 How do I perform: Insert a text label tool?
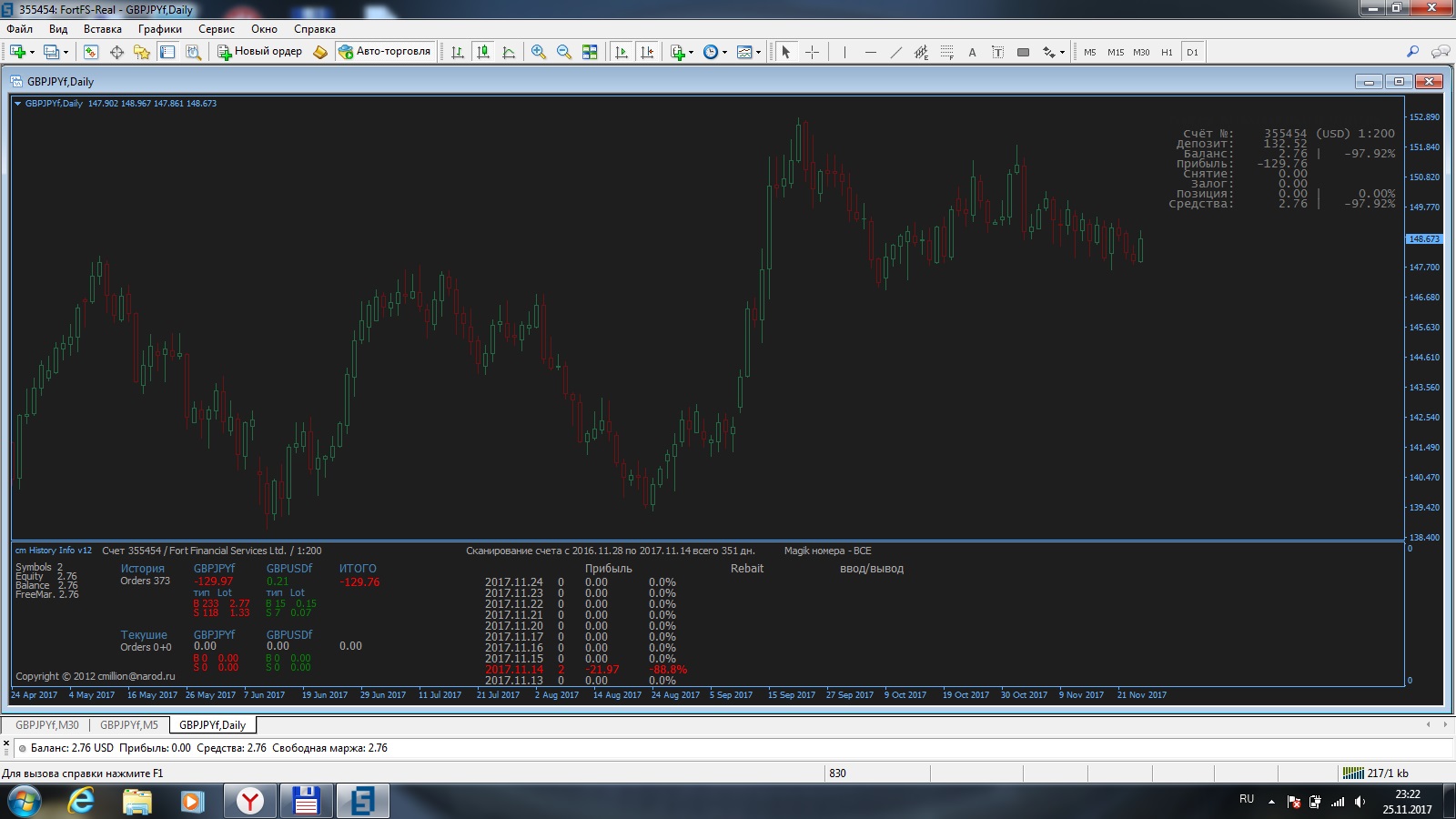pyautogui.click(x=972, y=52)
